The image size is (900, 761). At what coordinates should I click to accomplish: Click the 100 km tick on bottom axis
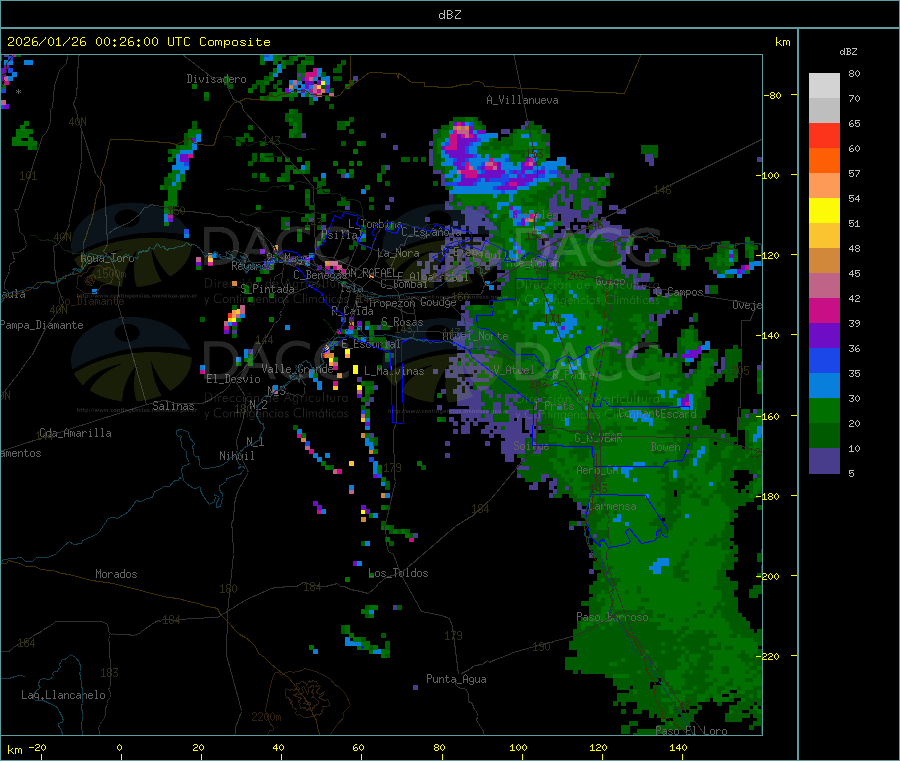coord(518,747)
